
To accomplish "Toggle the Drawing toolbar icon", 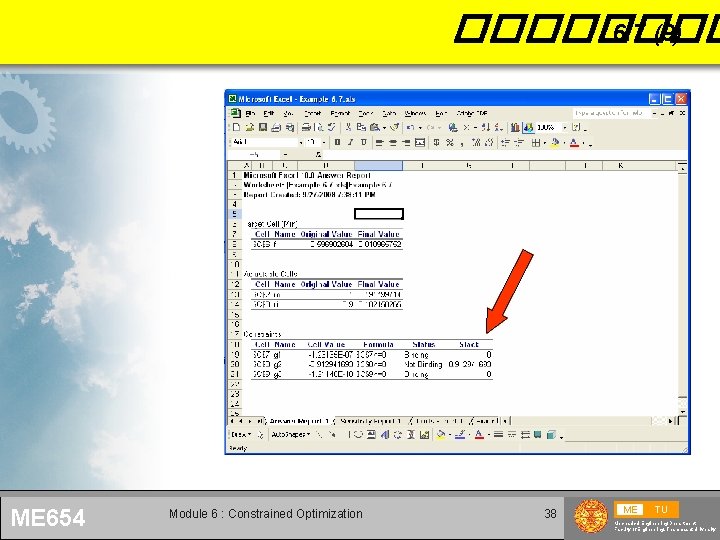I will [x=529, y=128].
